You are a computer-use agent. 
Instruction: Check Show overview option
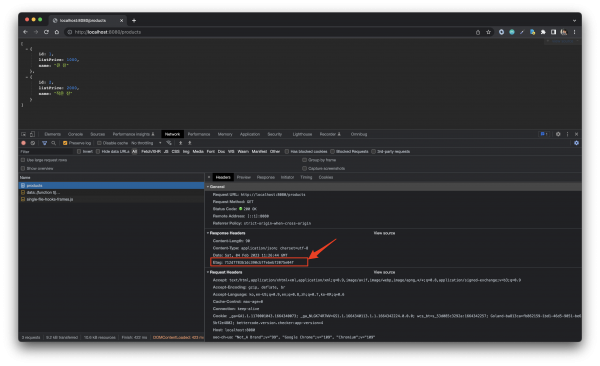point(23,168)
